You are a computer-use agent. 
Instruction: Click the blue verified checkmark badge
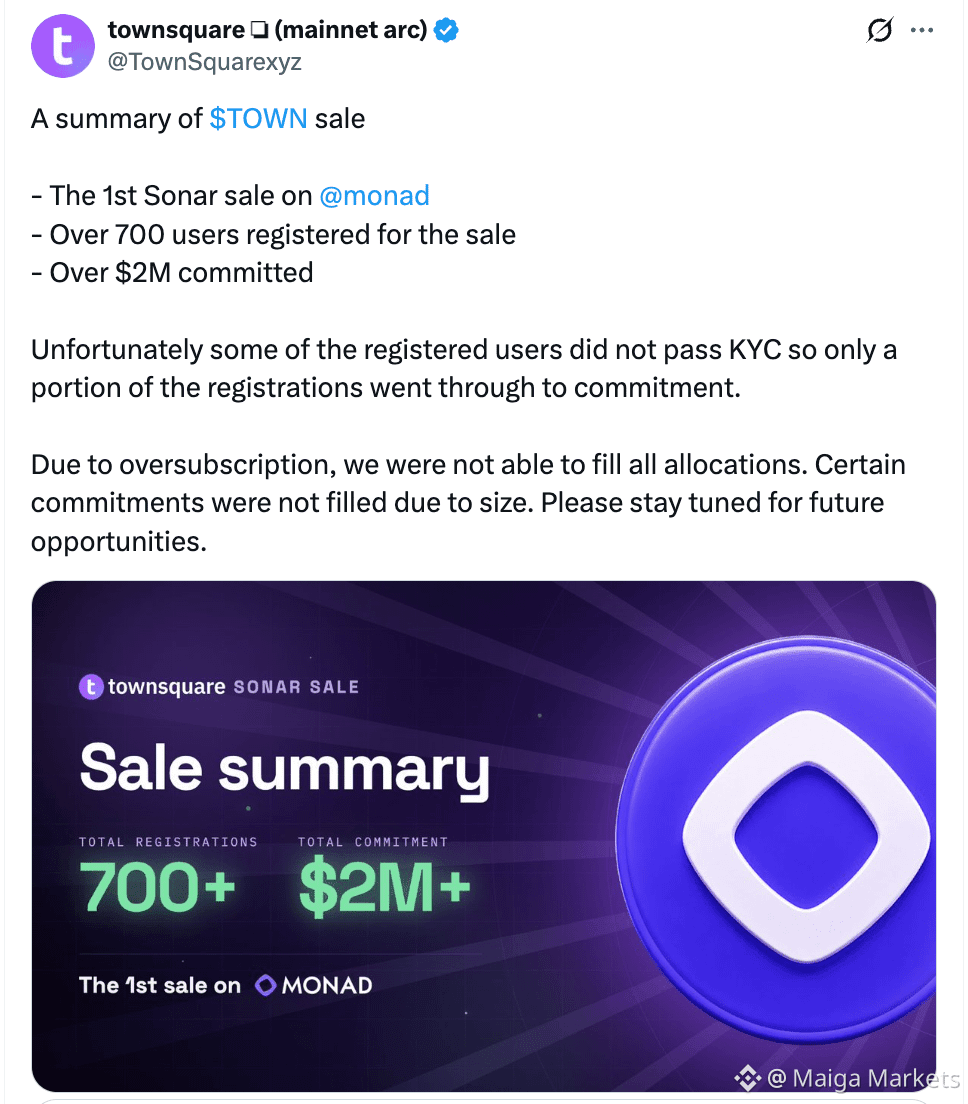tap(446, 30)
